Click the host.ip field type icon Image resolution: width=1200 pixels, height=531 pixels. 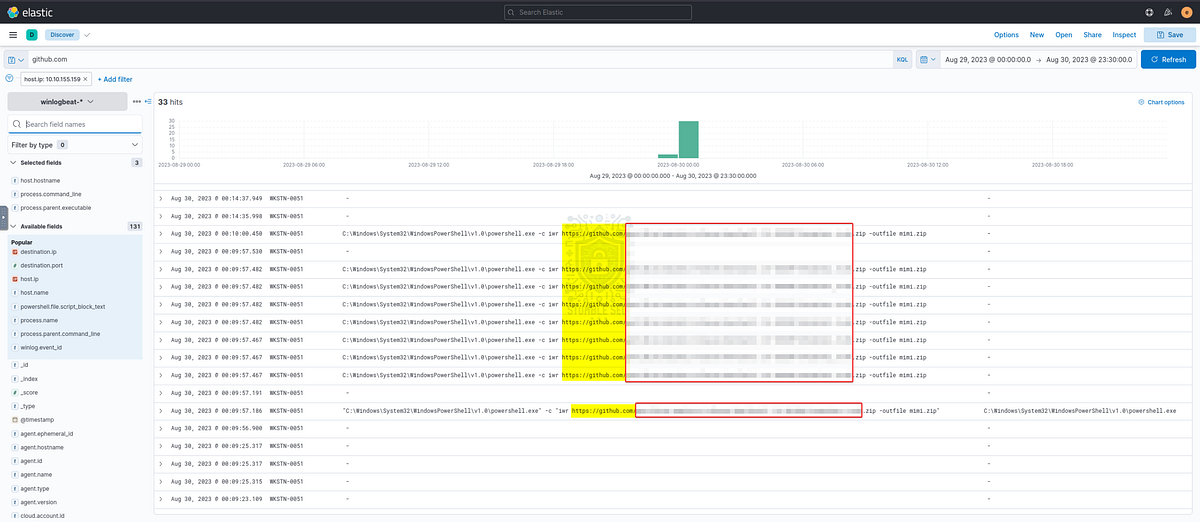[14, 279]
